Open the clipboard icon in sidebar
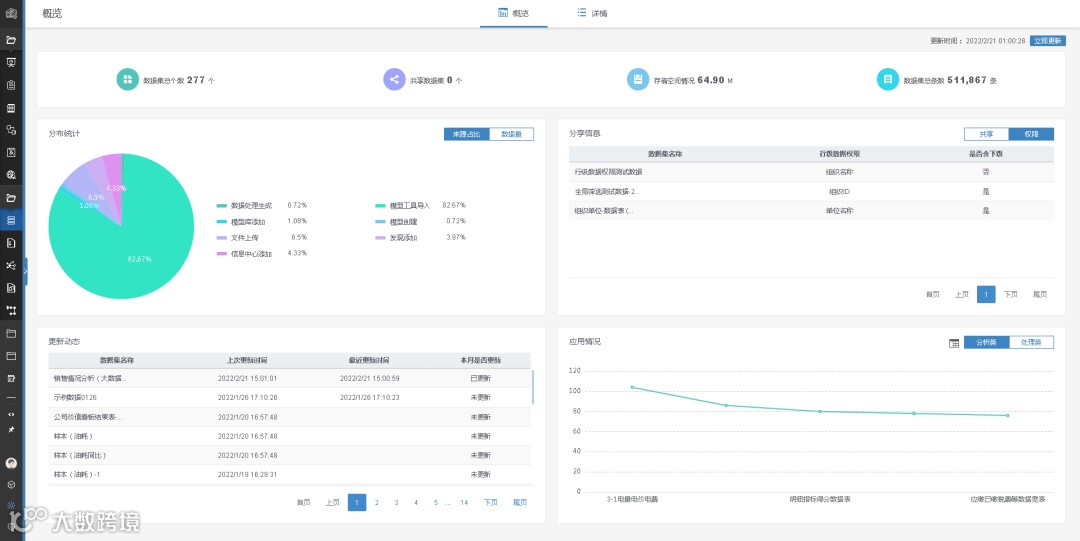Screen dimensions: 1080x541 [x=11, y=85]
